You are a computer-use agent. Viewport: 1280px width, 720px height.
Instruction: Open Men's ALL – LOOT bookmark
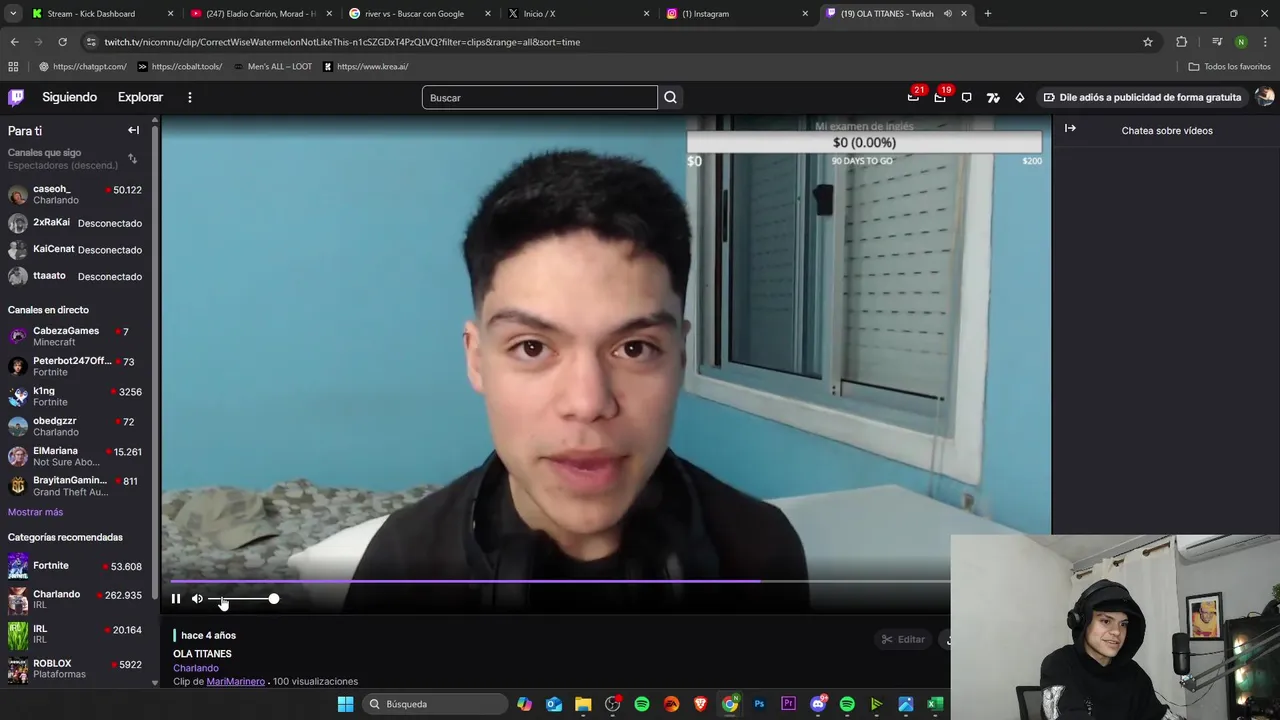coord(272,67)
